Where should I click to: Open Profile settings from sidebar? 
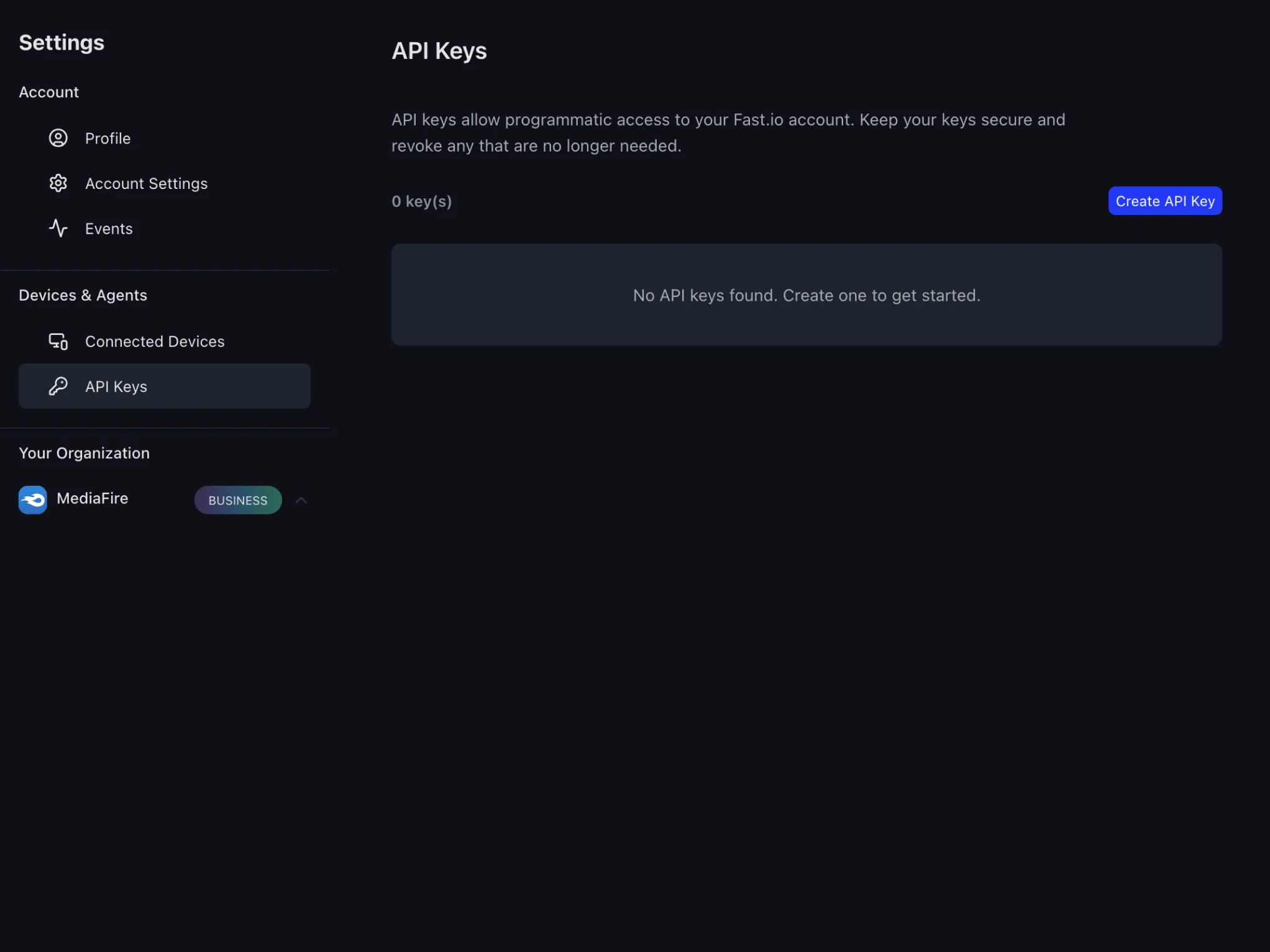coord(107,138)
